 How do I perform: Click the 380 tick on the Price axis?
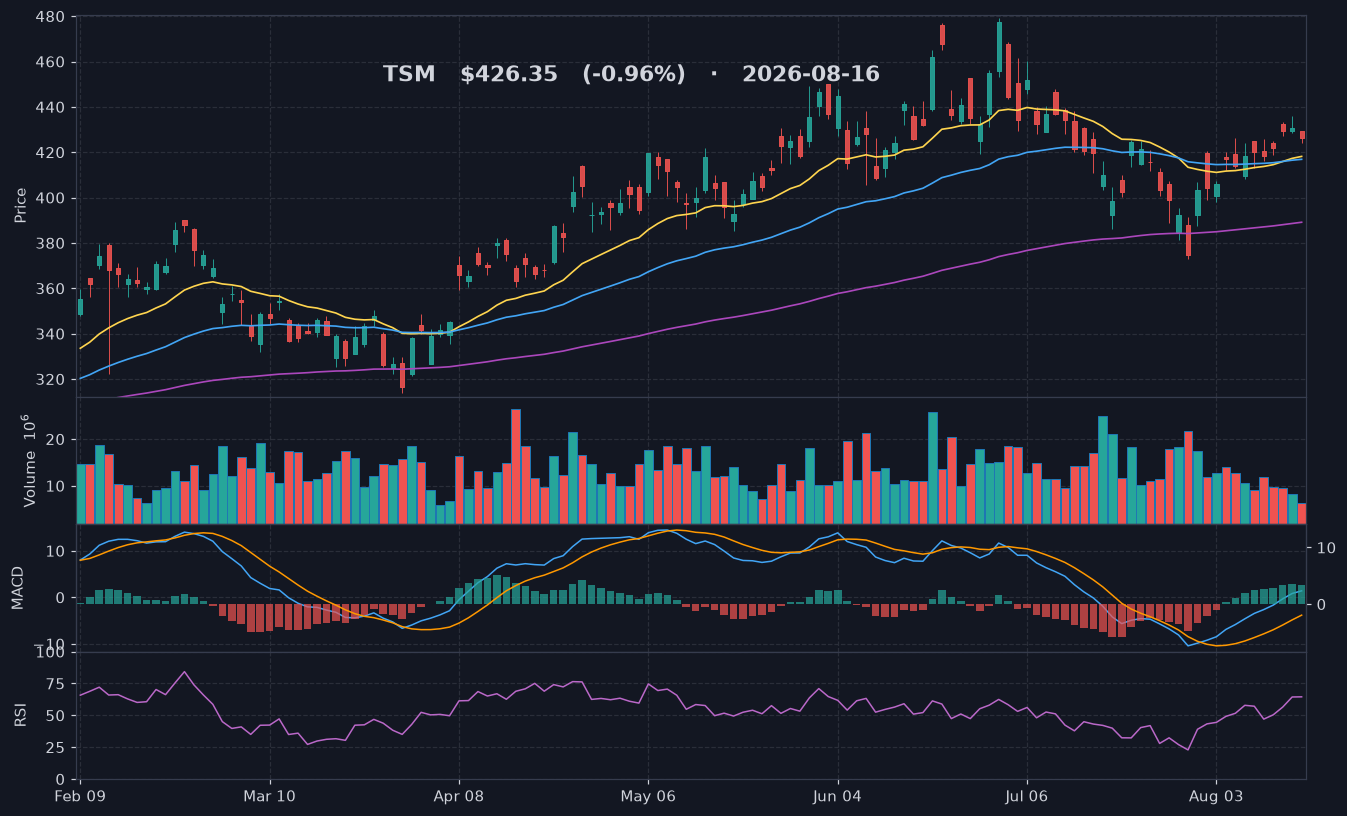coord(50,244)
